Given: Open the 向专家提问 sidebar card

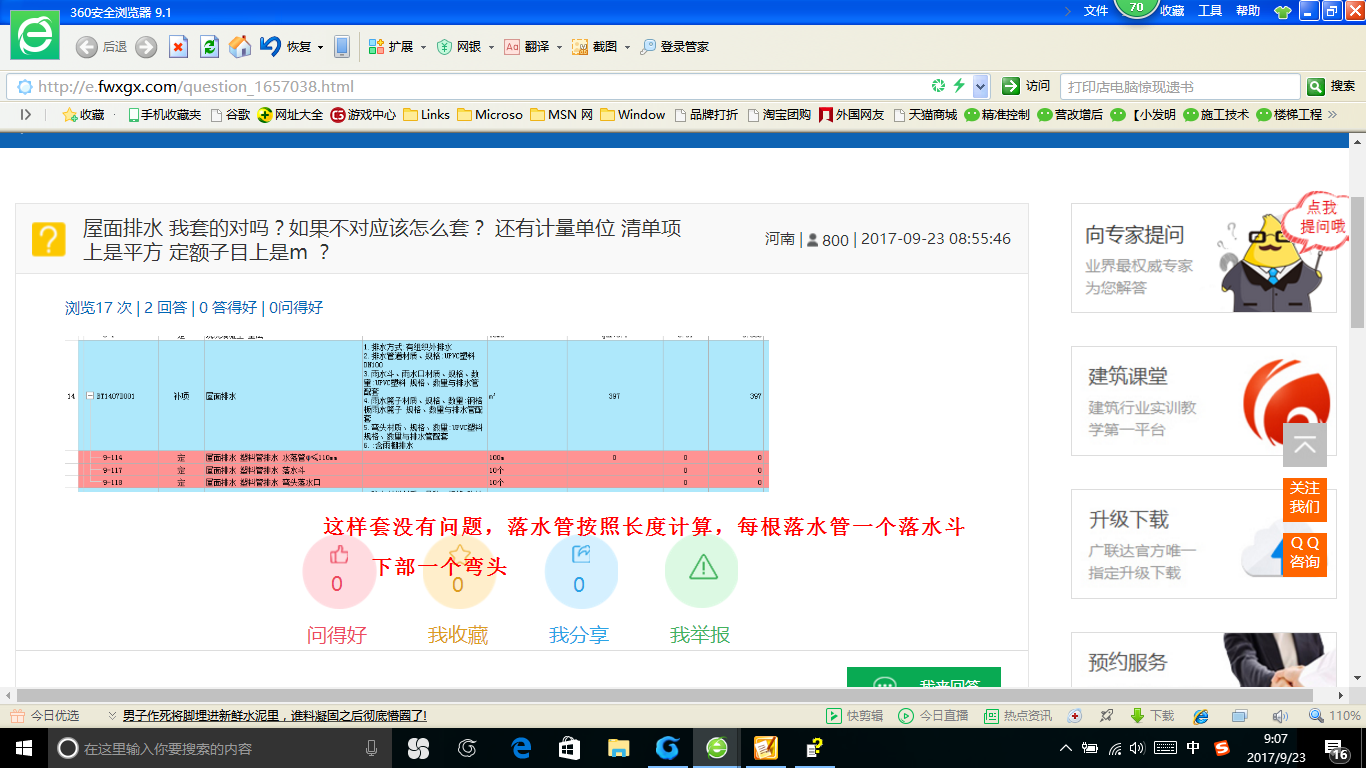Looking at the screenshot, I should tap(1204, 258).
